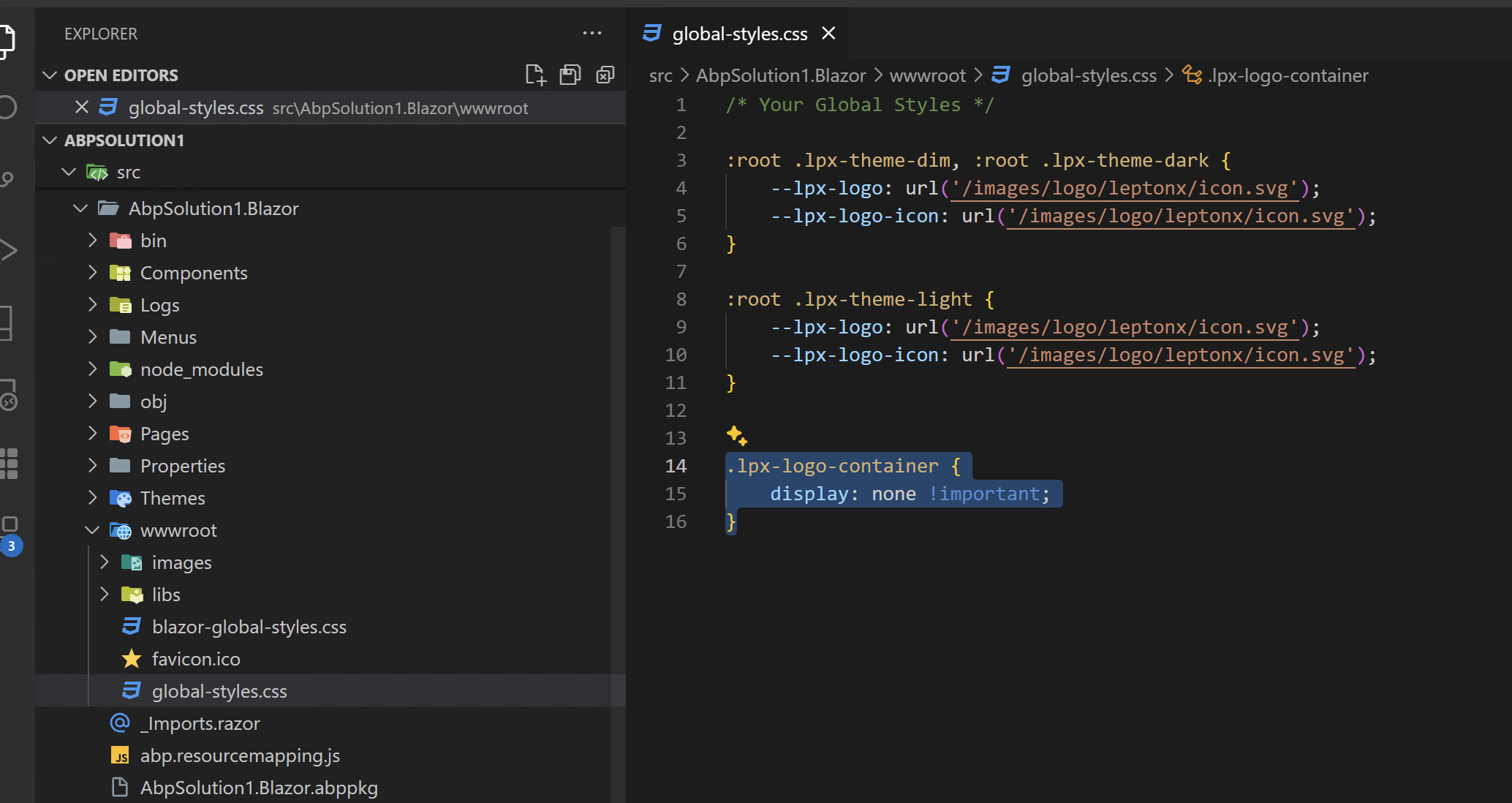This screenshot has height=803, width=1512.
Task: Click the AI sparkle icon on line 13
Action: pyautogui.click(x=736, y=436)
